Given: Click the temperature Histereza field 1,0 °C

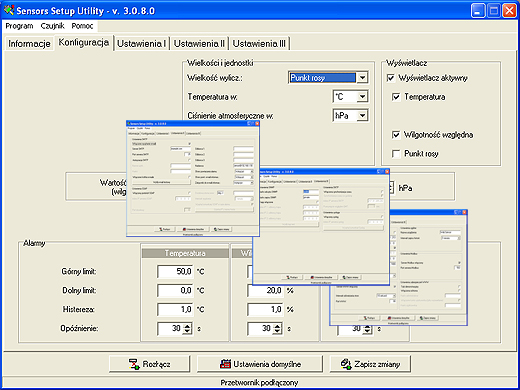Looking at the screenshot, I should click(x=175, y=309).
